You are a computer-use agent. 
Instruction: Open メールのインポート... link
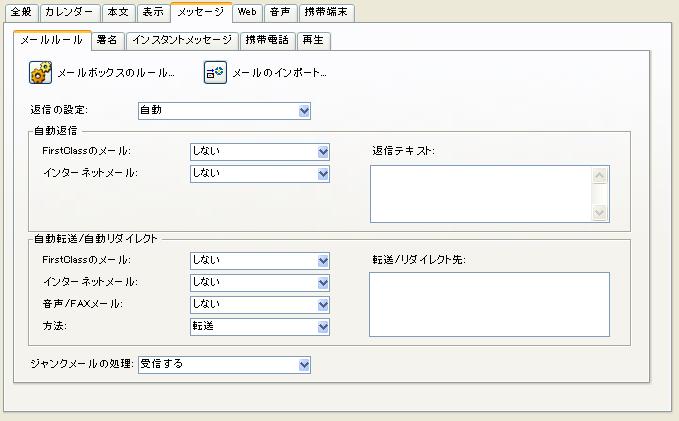coord(279,73)
